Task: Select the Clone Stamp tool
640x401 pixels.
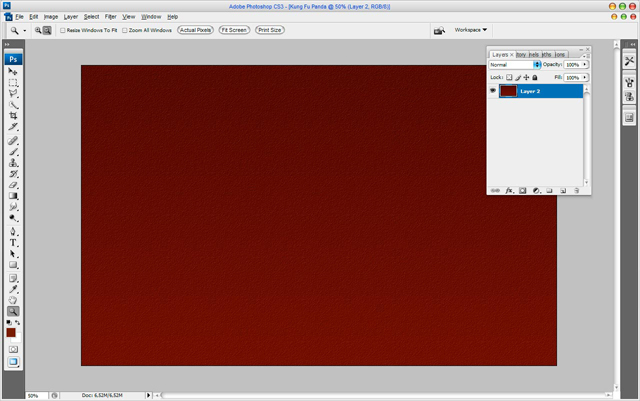Action: pyautogui.click(x=13, y=163)
